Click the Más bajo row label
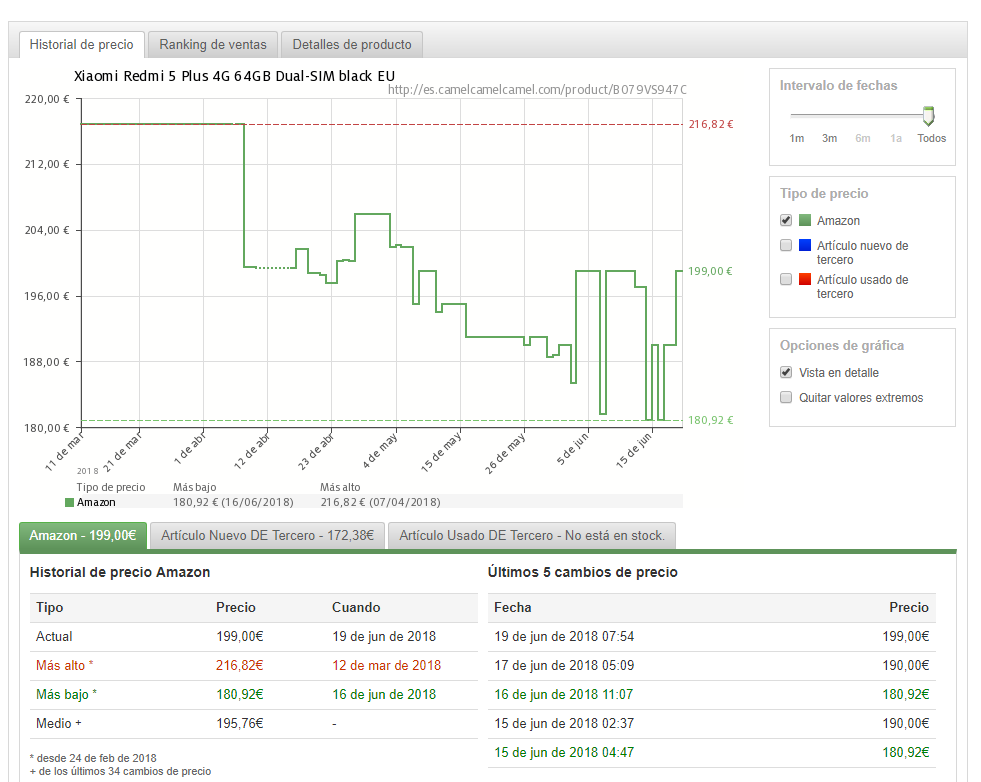 [x=66, y=694]
